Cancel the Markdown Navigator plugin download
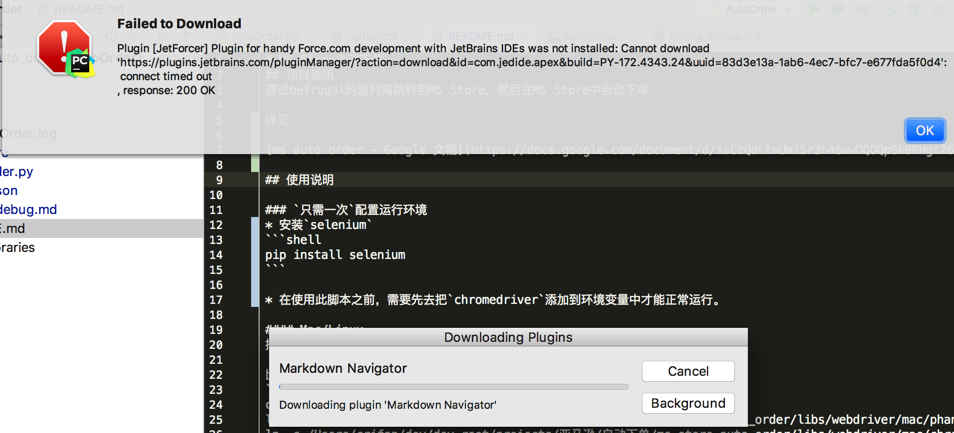Screen dimensions: 954x433 688,372
